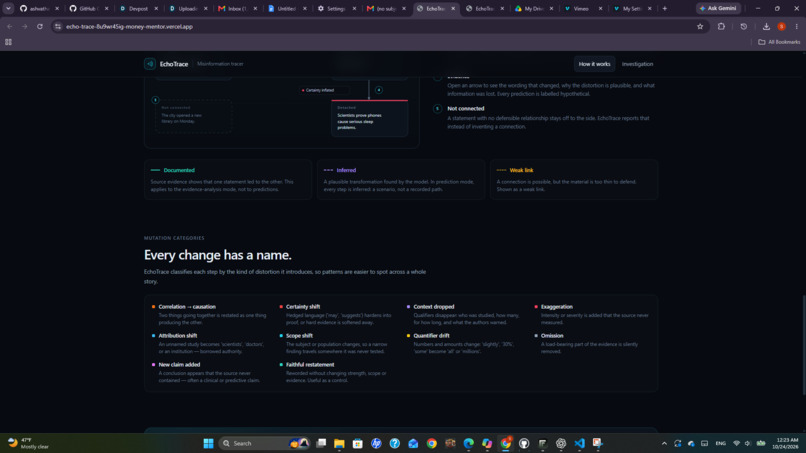The width and height of the screenshot is (806, 453).
Task: Open the ChatGPT app from the taskbar
Action: click(561, 443)
